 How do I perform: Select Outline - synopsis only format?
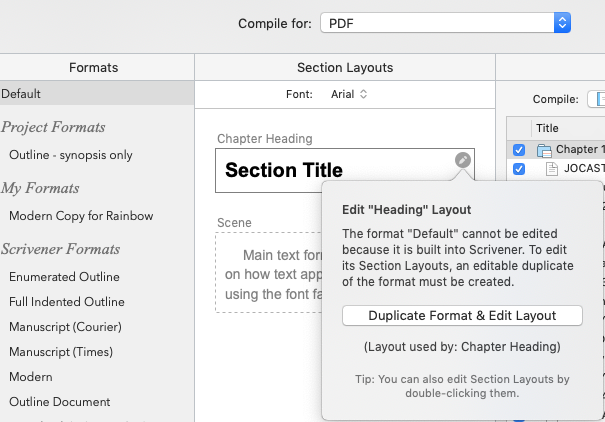pos(71,155)
